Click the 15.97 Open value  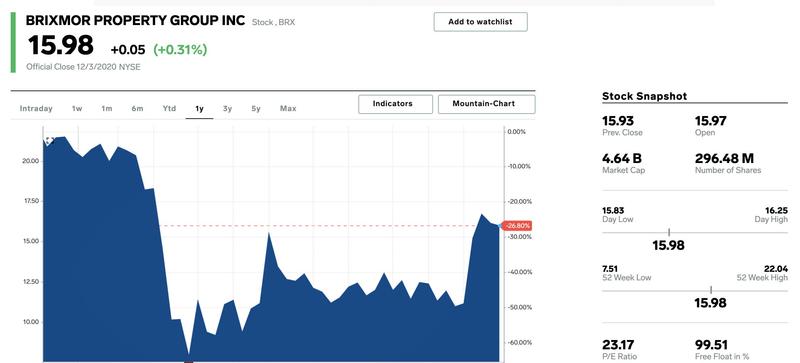(x=711, y=121)
